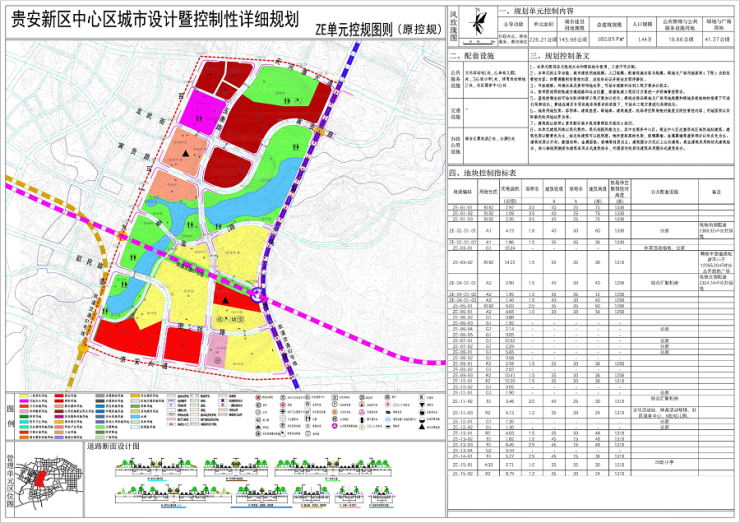Click the 145.98公顷 construction land cell
The image size is (740, 523).
[x=573, y=40]
